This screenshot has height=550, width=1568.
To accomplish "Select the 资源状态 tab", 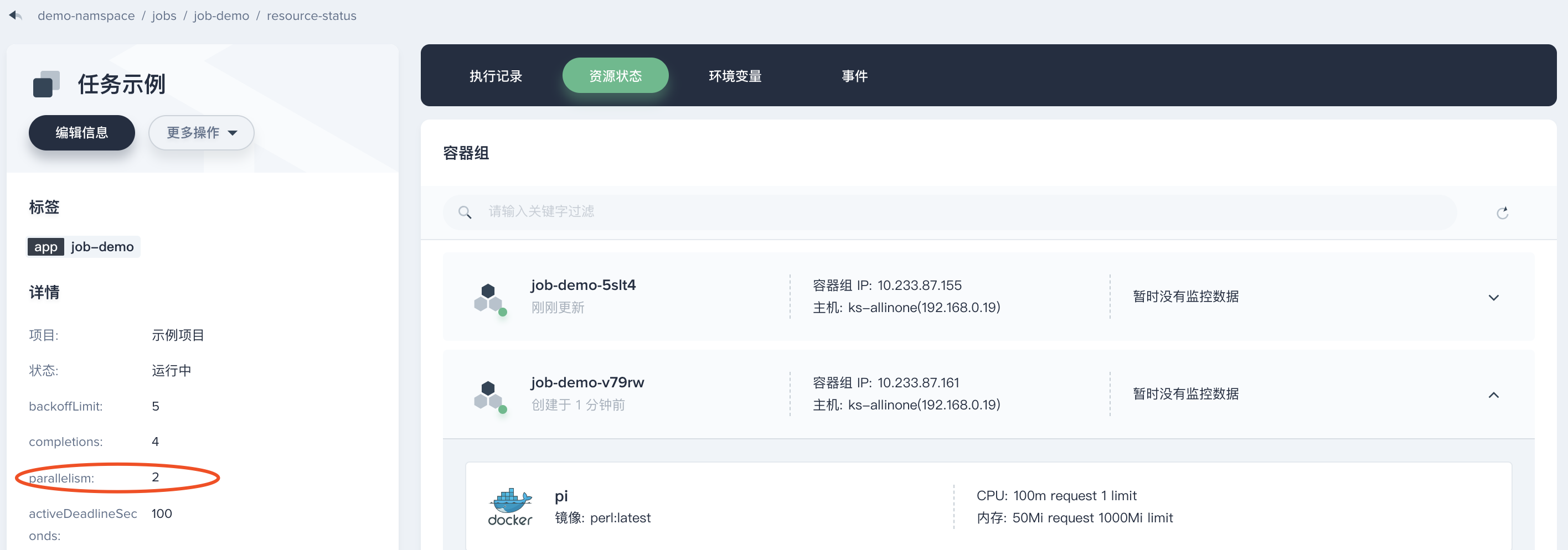I will click(x=615, y=76).
